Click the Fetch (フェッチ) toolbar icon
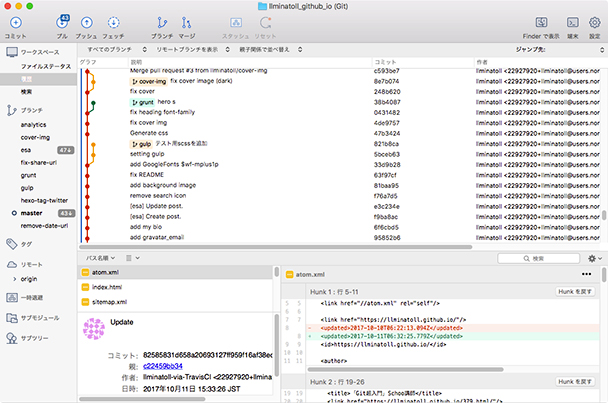608x403 pixels. [113, 22]
